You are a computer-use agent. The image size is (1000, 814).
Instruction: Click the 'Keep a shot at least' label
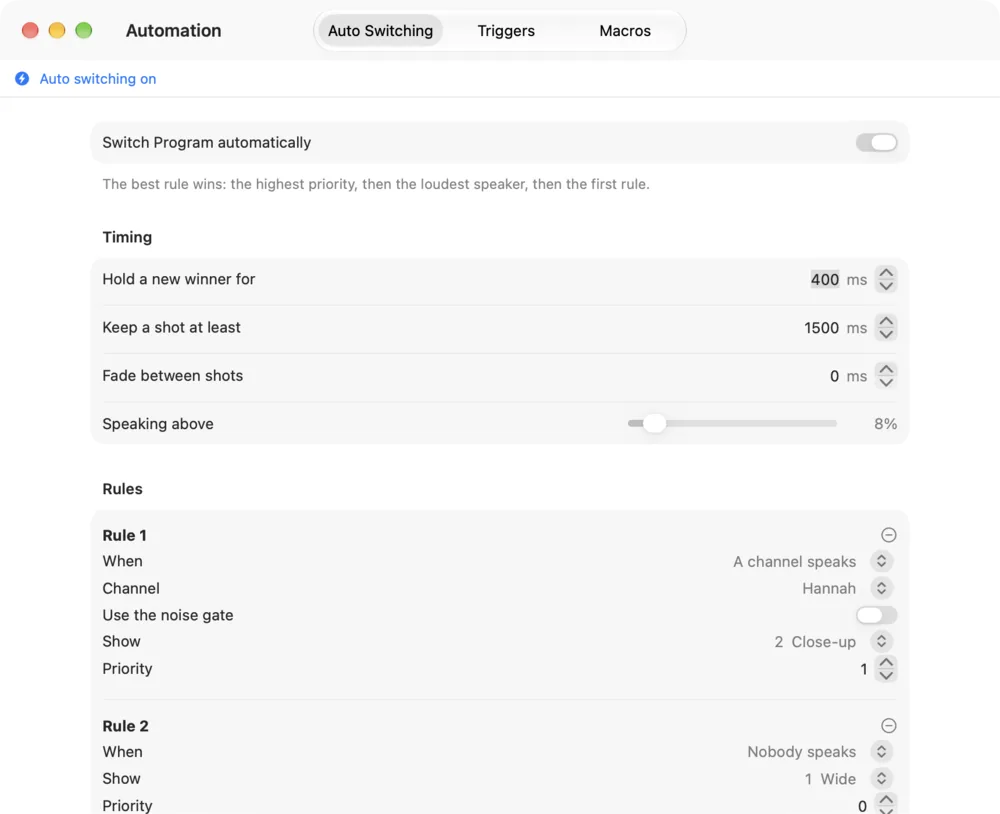[x=172, y=327]
